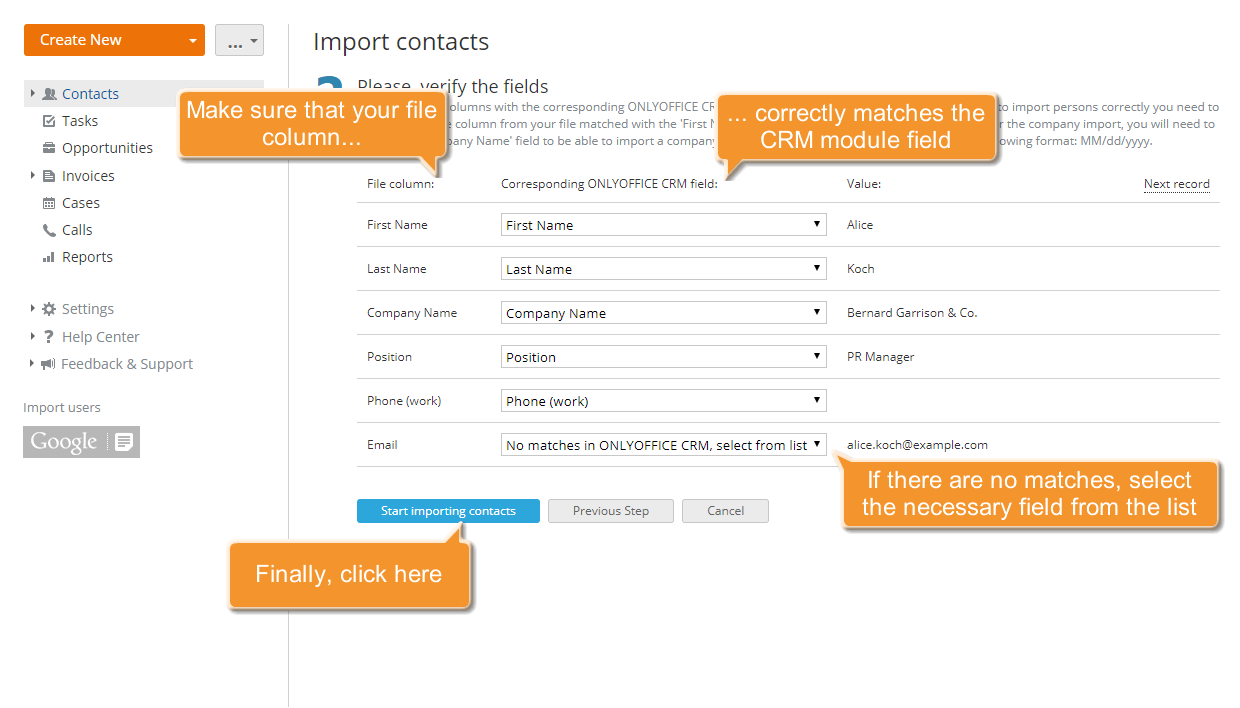Open the Contacts section icon
Image resolution: width=1240 pixels, height=708 pixels.
pos(48,93)
